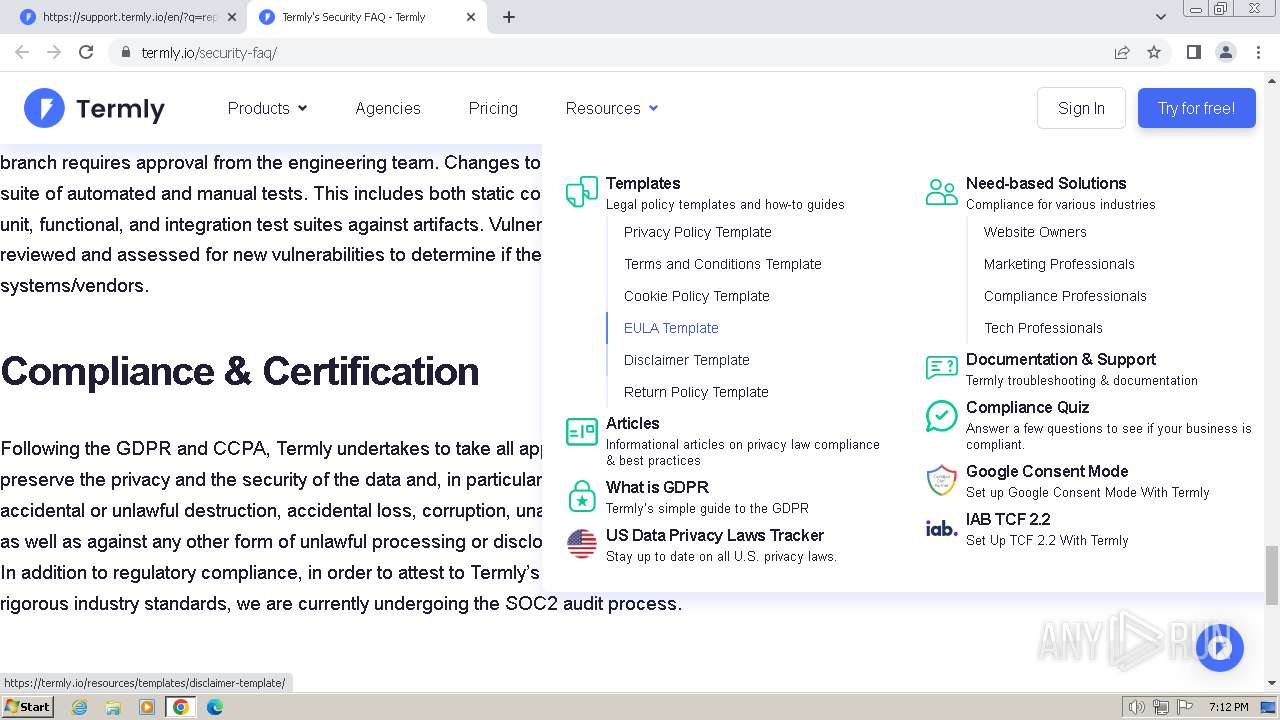Click the Documentation & Support chat icon

click(x=942, y=368)
